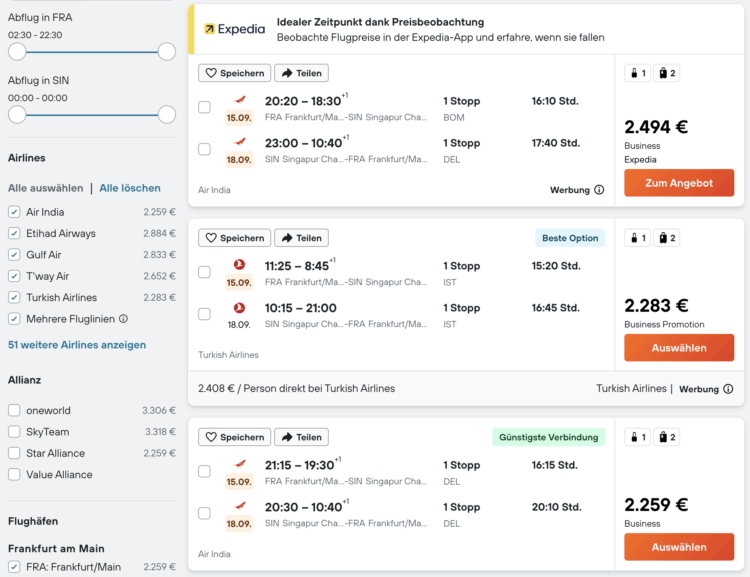Click the checked baggage icon in the 2.283 € offer
This screenshot has width=750, height=577.
click(x=666, y=238)
